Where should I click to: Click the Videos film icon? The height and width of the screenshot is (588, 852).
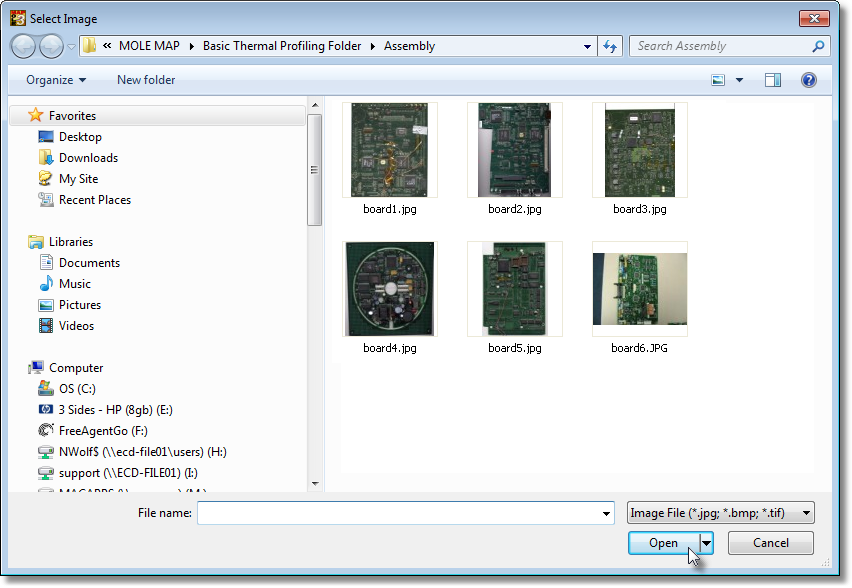(x=46, y=326)
